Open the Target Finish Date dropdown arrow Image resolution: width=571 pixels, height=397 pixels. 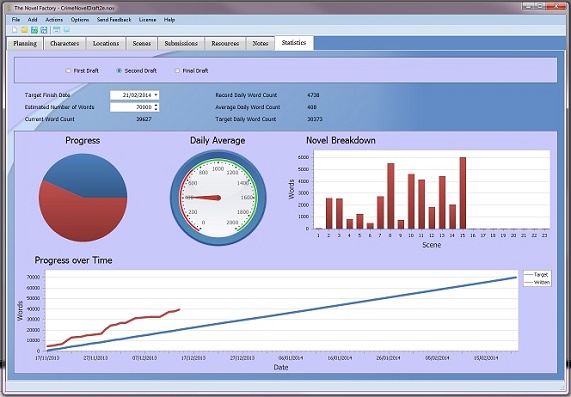pyautogui.click(x=156, y=95)
